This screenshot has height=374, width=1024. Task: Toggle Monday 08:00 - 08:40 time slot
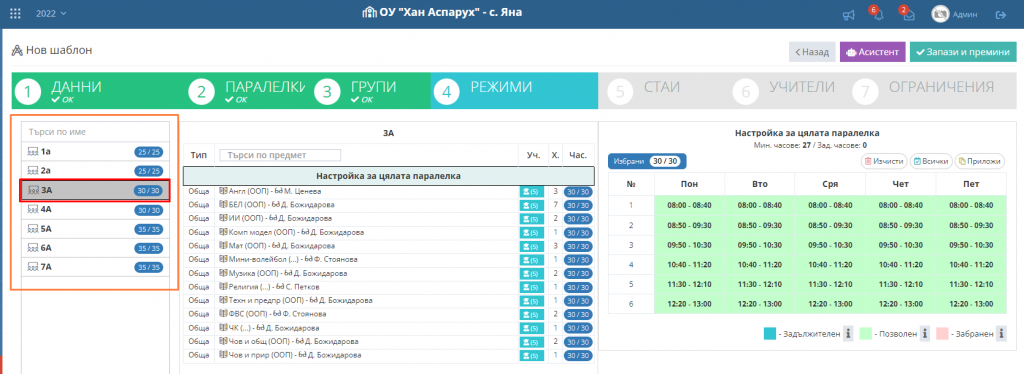690,206
